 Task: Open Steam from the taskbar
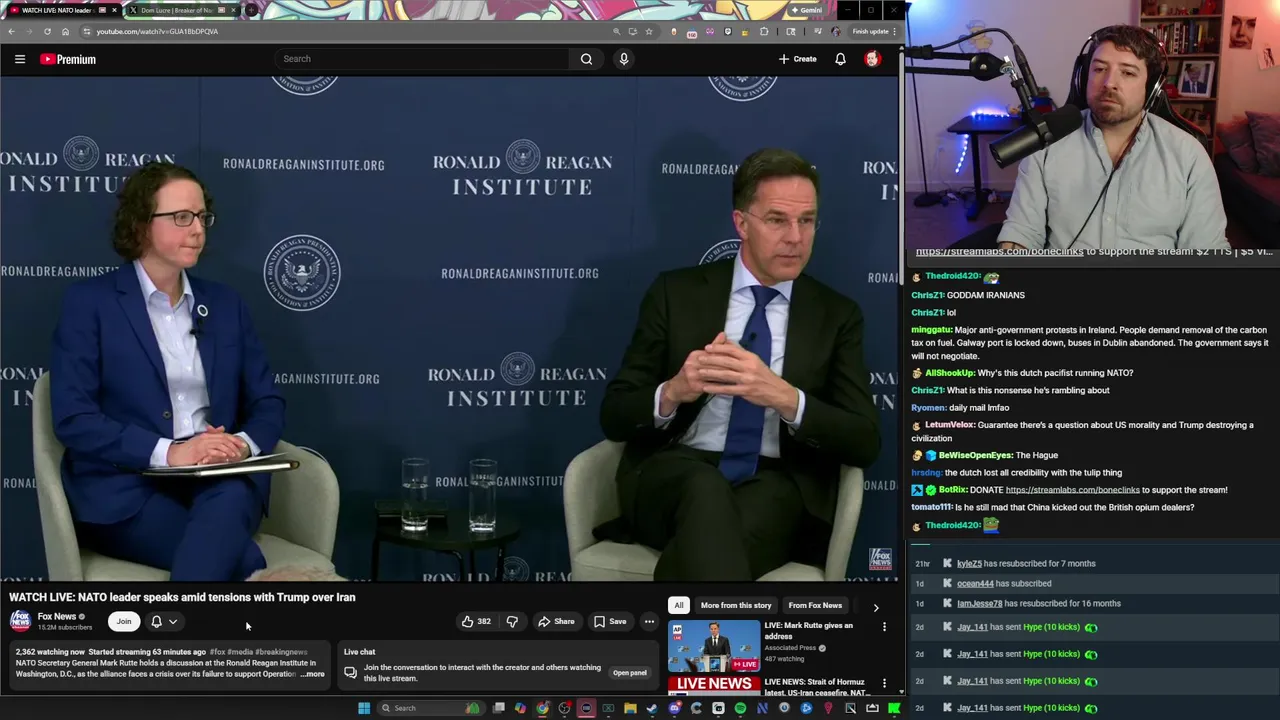click(652, 708)
